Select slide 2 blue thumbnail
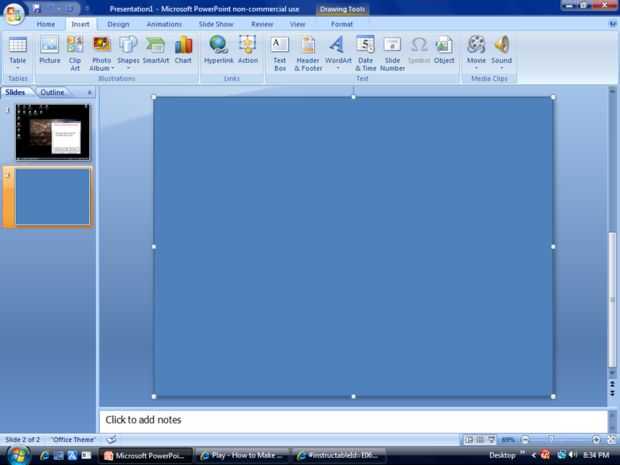Screen dimensions: 620x465 pyautogui.click(x=52, y=197)
